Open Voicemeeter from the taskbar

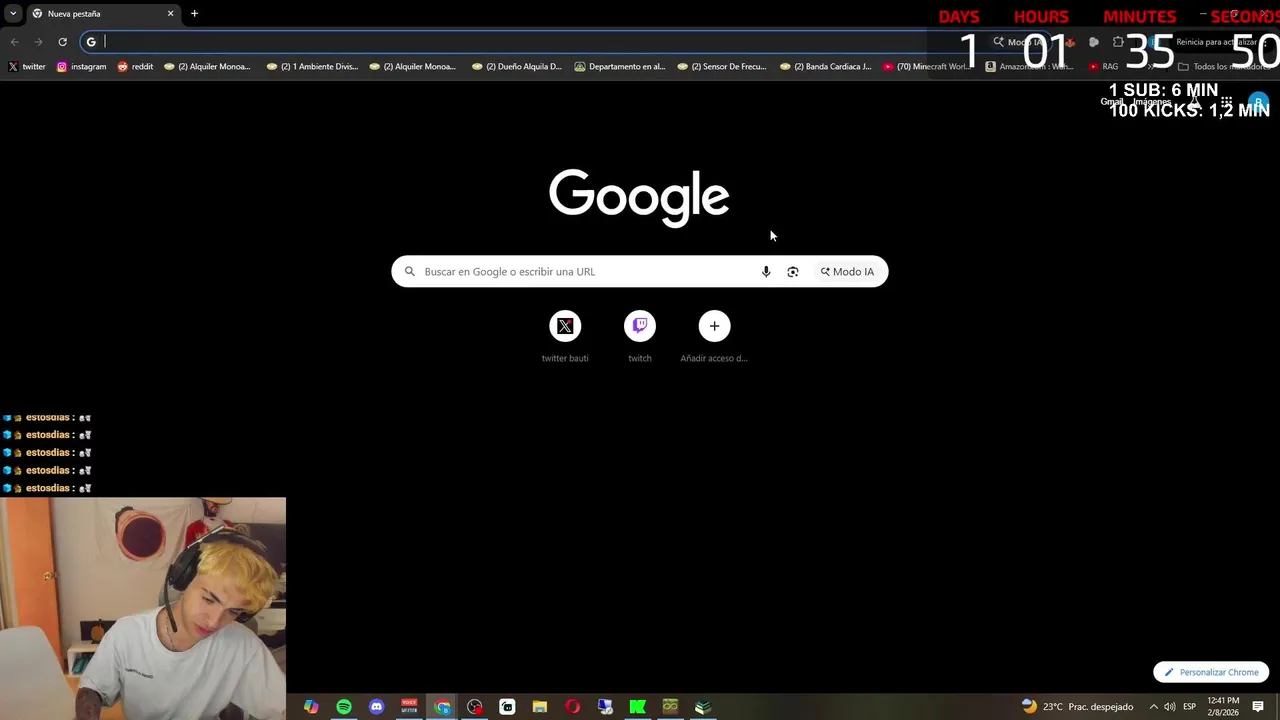tap(409, 707)
